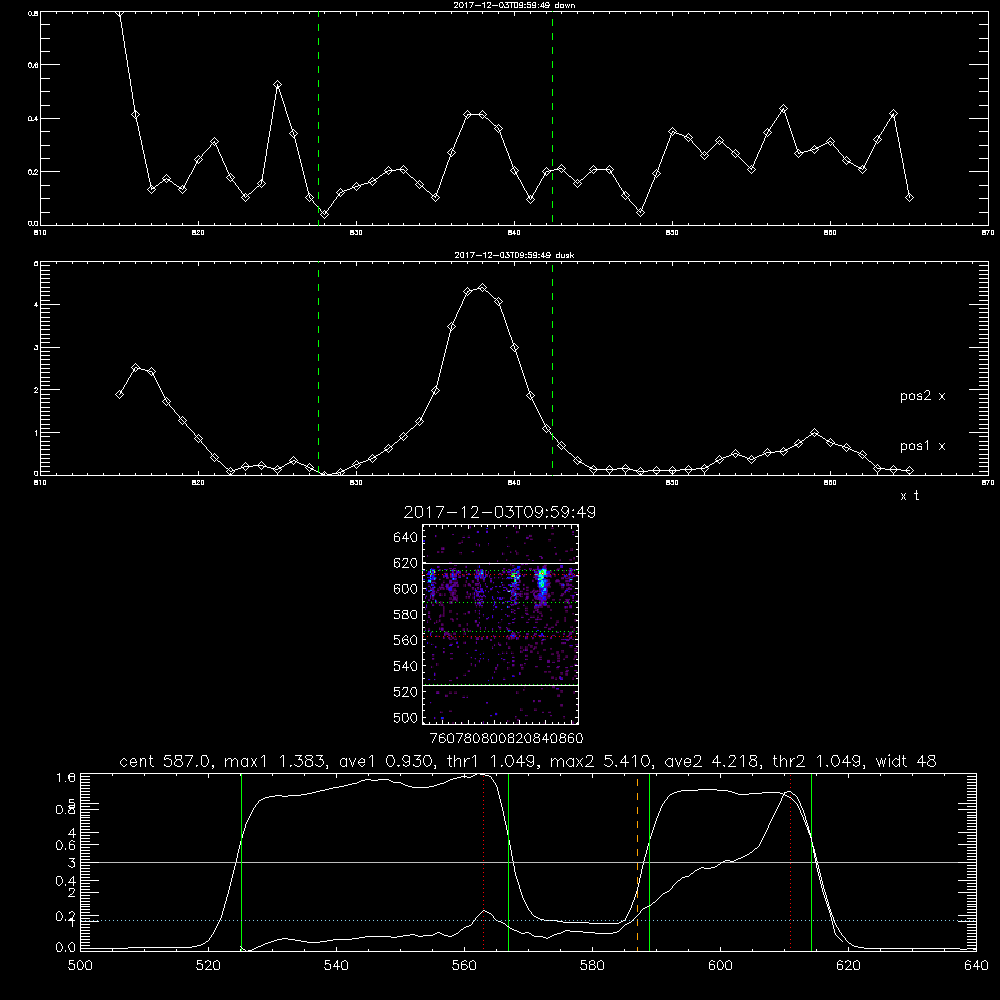The image size is (1000, 1000).
Task: Click the '500' label on bottom plot x-axis
Action: pos(80,966)
